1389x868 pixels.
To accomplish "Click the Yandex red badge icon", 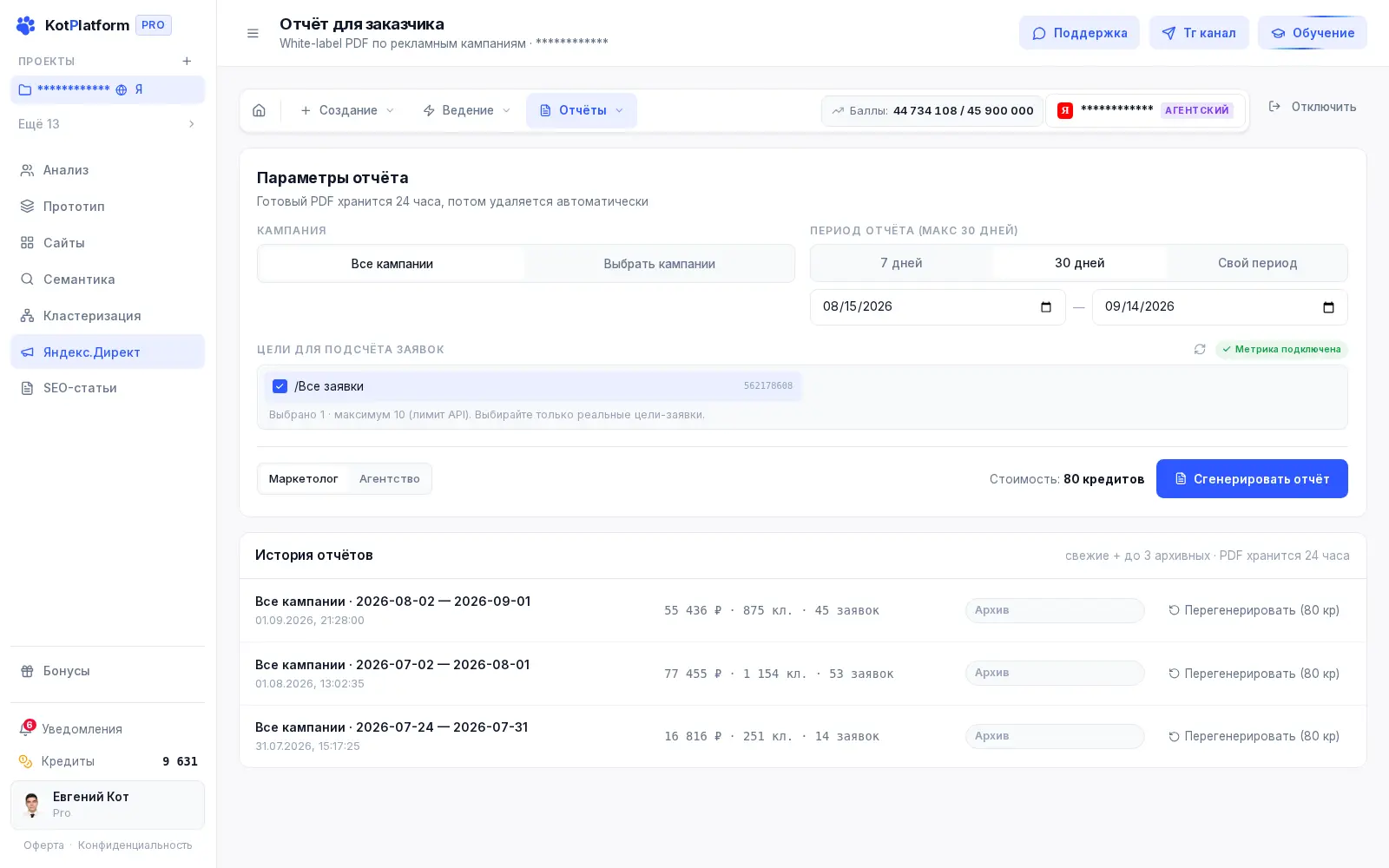I will click(1065, 110).
